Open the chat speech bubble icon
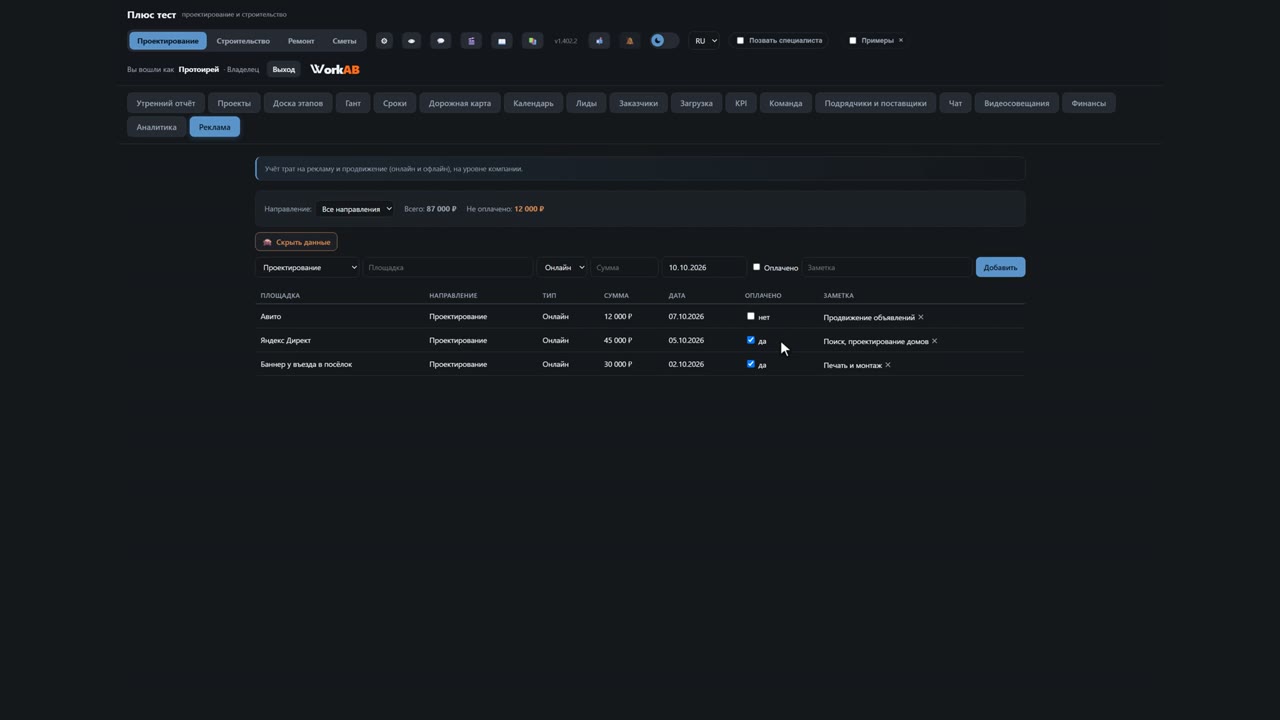Viewport: 1280px width, 720px height. 441,41
